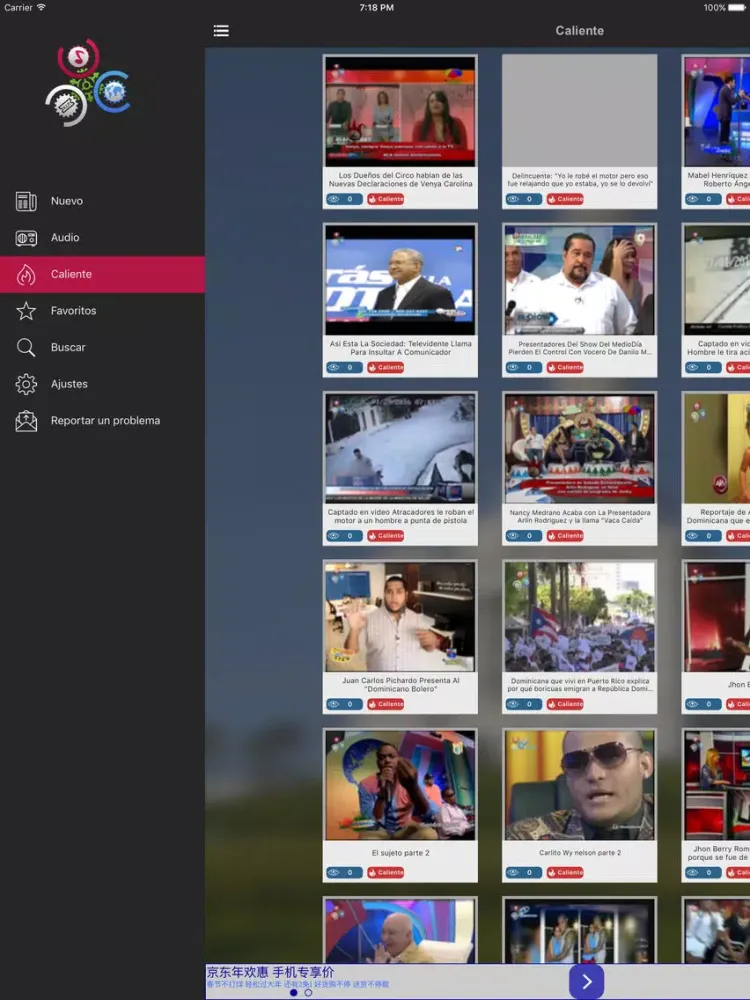Open Captado en video Atracadores thumbnail
The width and height of the screenshot is (750, 1000).
[401, 448]
